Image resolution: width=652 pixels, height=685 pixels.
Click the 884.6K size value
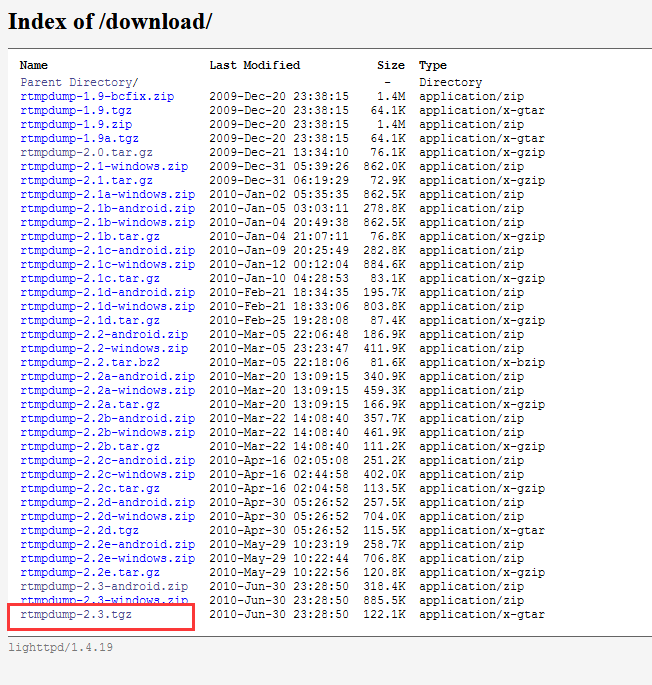pyautogui.click(x=384, y=264)
